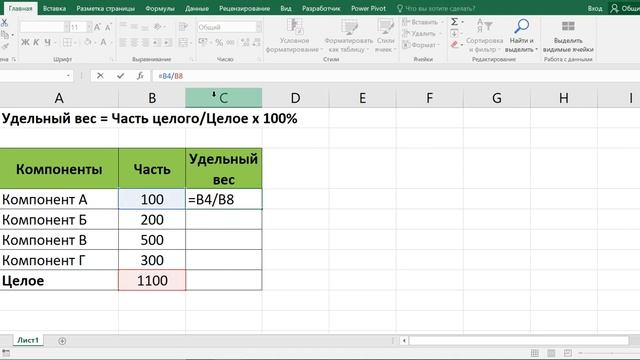Open Форматировать как таблицу gallery

pos(349,36)
